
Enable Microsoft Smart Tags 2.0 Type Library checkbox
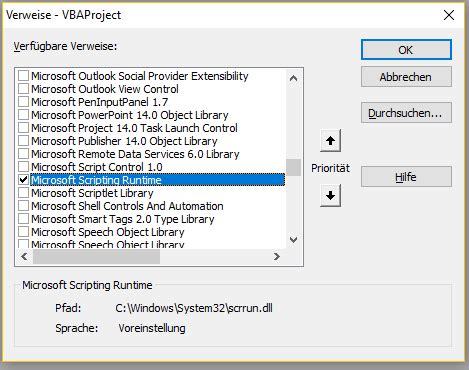click(23, 219)
